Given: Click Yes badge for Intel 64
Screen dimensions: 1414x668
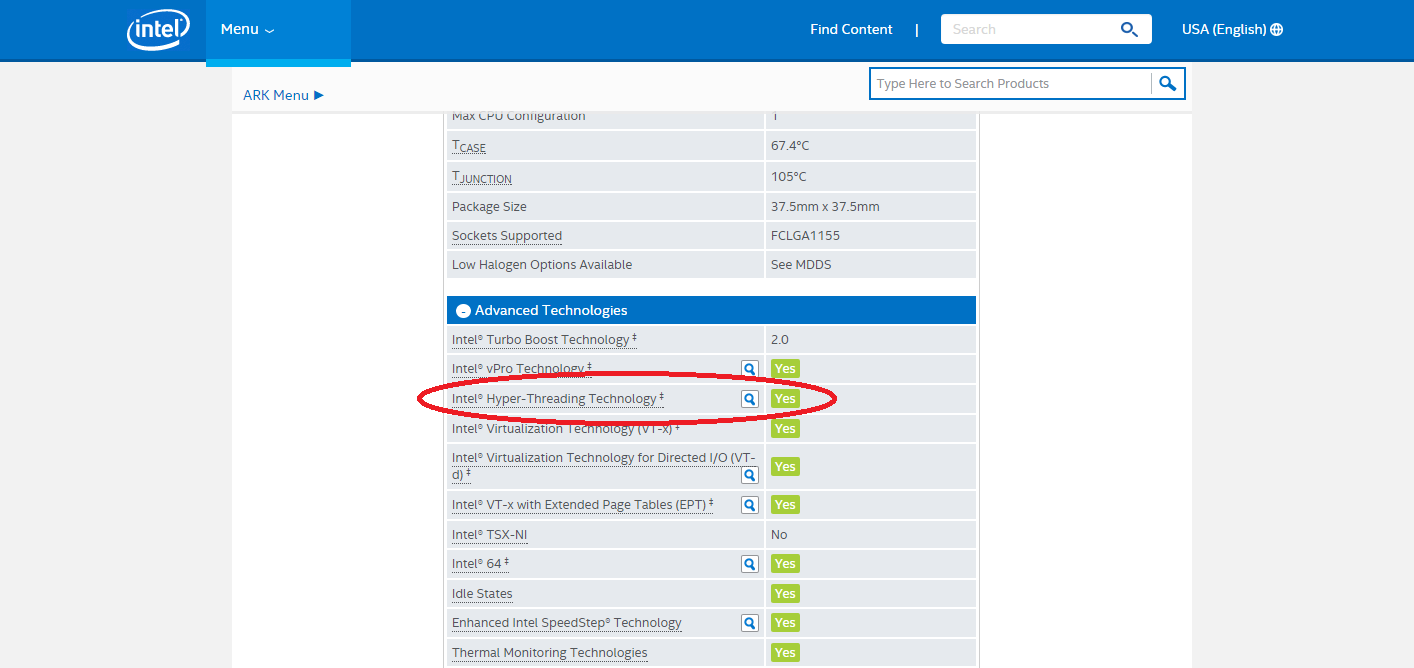Looking at the screenshot, I should click(785, 564).
